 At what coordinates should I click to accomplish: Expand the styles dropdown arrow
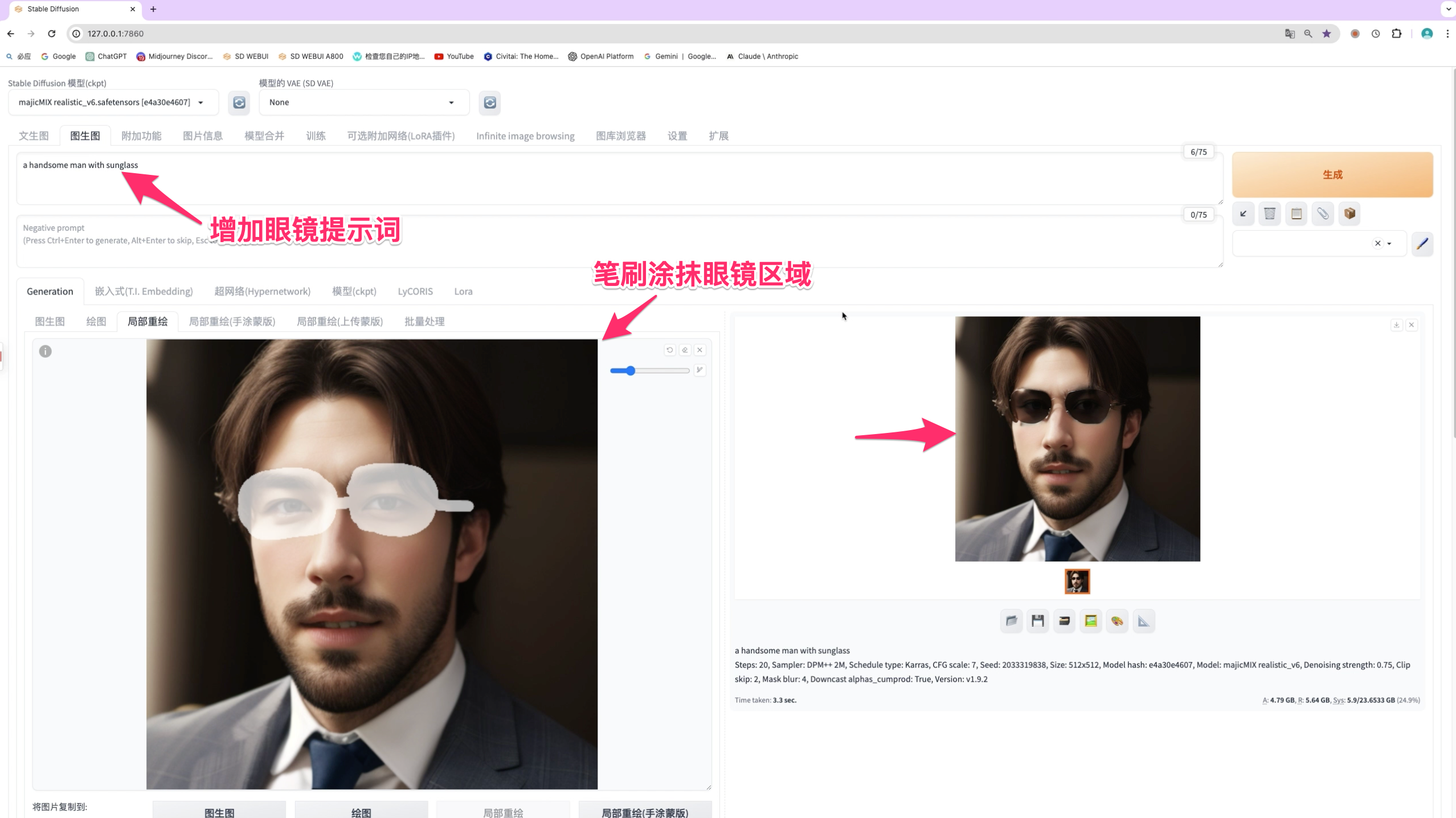click(x=1390, y=244)
